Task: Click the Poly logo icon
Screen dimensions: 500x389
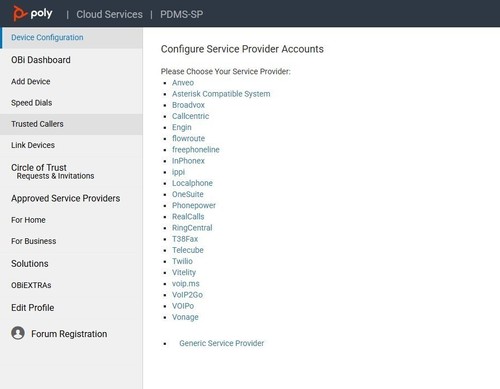Action: pyautogui.click(x=19, y=14)
